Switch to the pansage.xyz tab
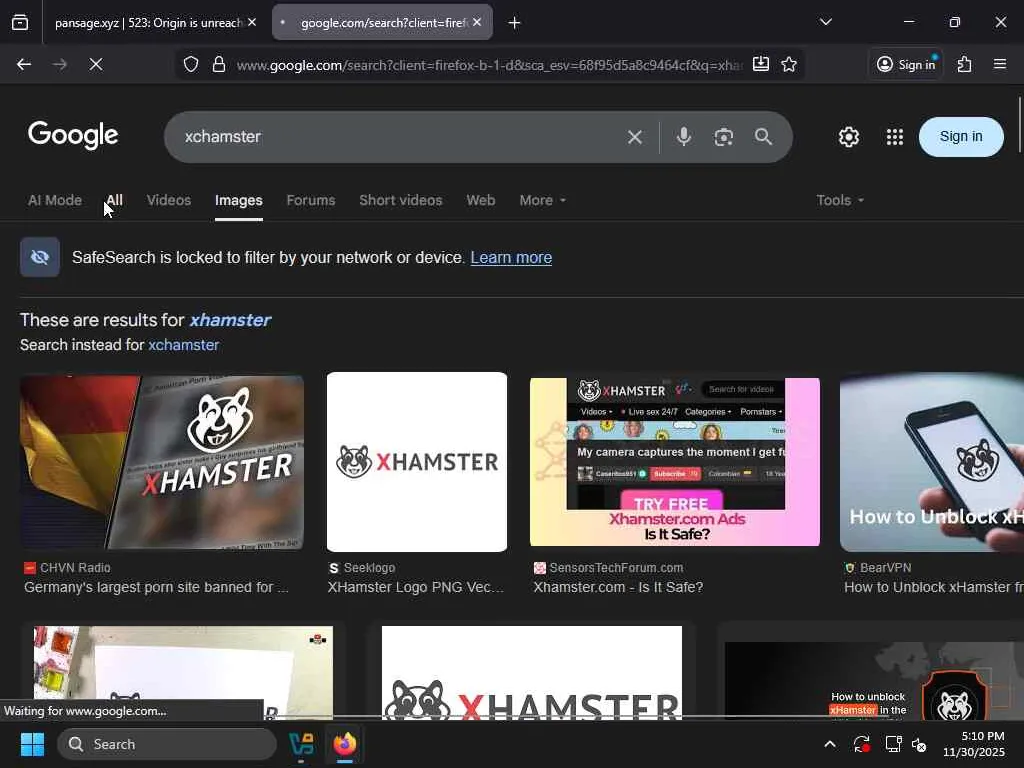This screenshot has width=1024, height=768. 148,23
